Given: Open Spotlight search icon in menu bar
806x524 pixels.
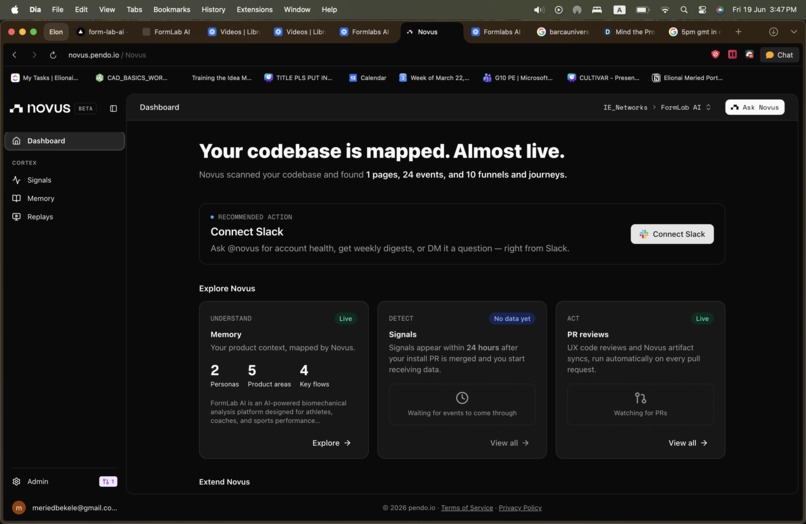Looking at the screenshot, I should point(684,10).
